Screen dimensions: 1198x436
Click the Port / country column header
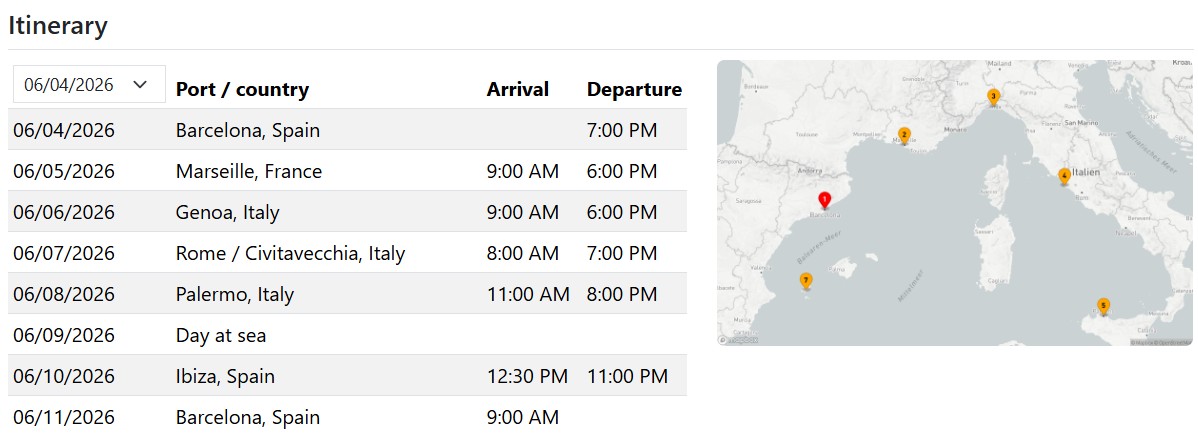[242, 89]
